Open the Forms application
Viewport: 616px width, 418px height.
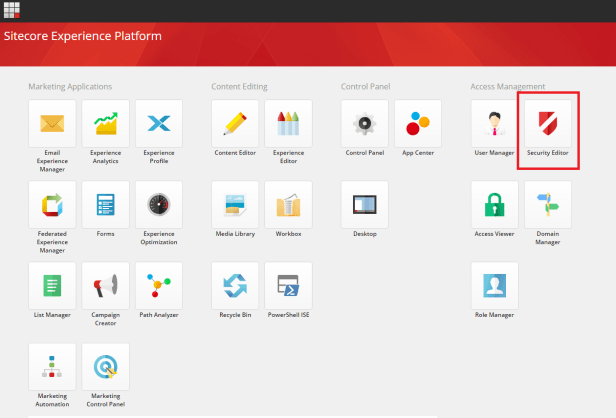click(105, 205)
